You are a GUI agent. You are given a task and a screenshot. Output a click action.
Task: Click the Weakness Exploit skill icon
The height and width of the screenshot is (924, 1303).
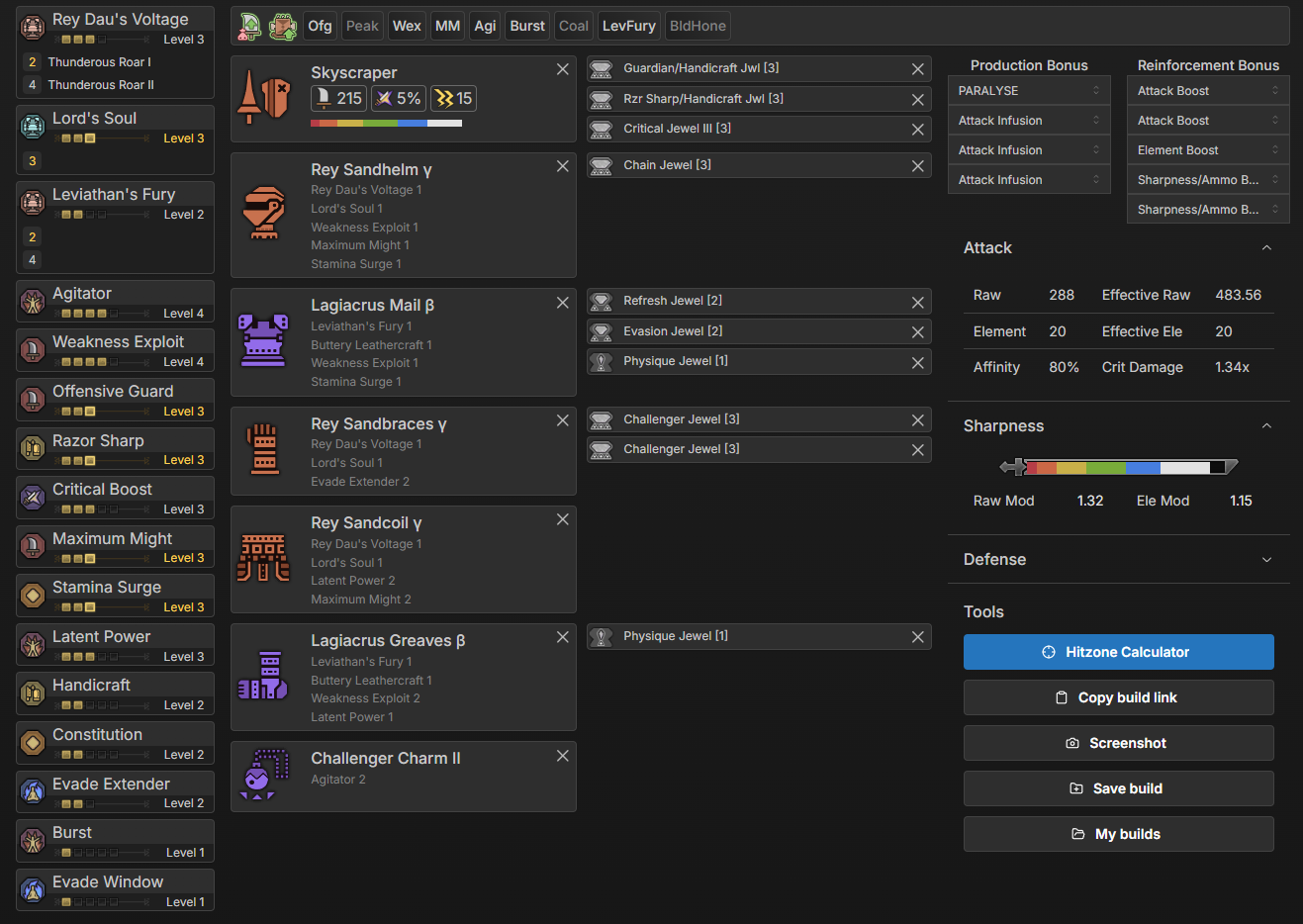tap(33, 349)
